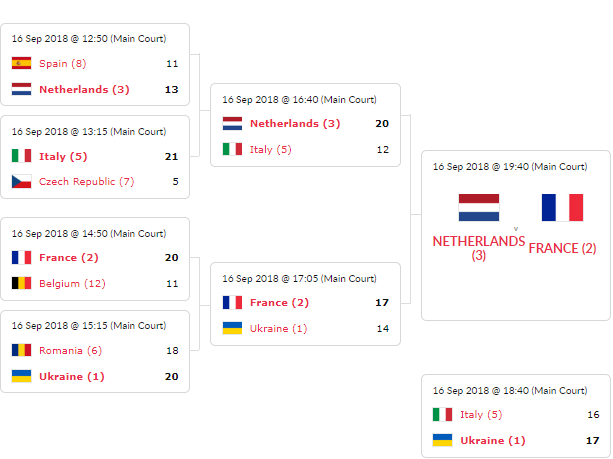Open the Spain (8) team link

pos(63,63)
